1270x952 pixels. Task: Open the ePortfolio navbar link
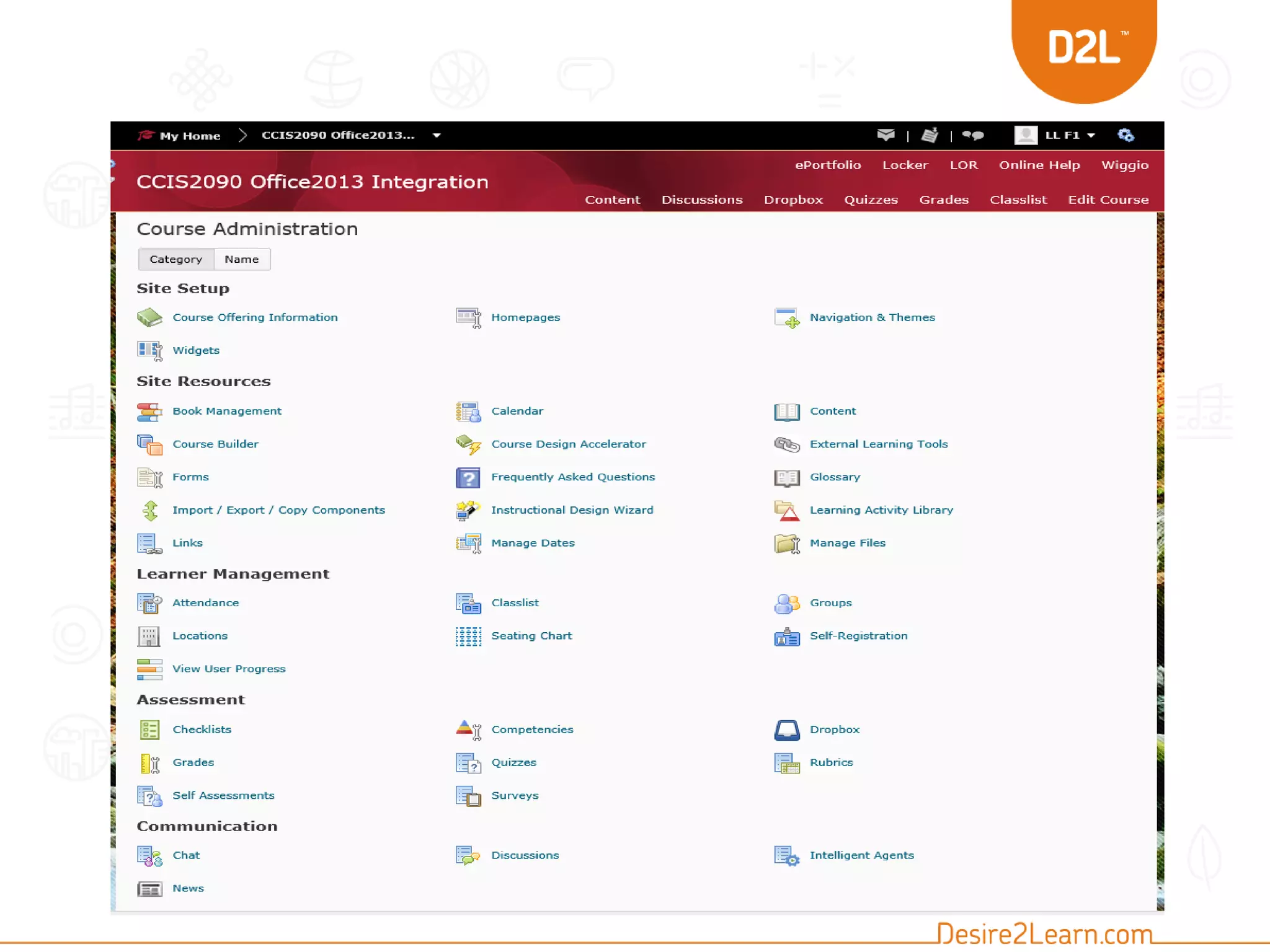point(827,165)
